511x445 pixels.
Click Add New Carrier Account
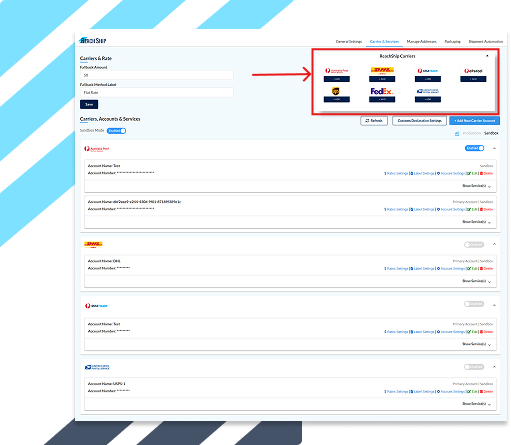coord(474,121)
